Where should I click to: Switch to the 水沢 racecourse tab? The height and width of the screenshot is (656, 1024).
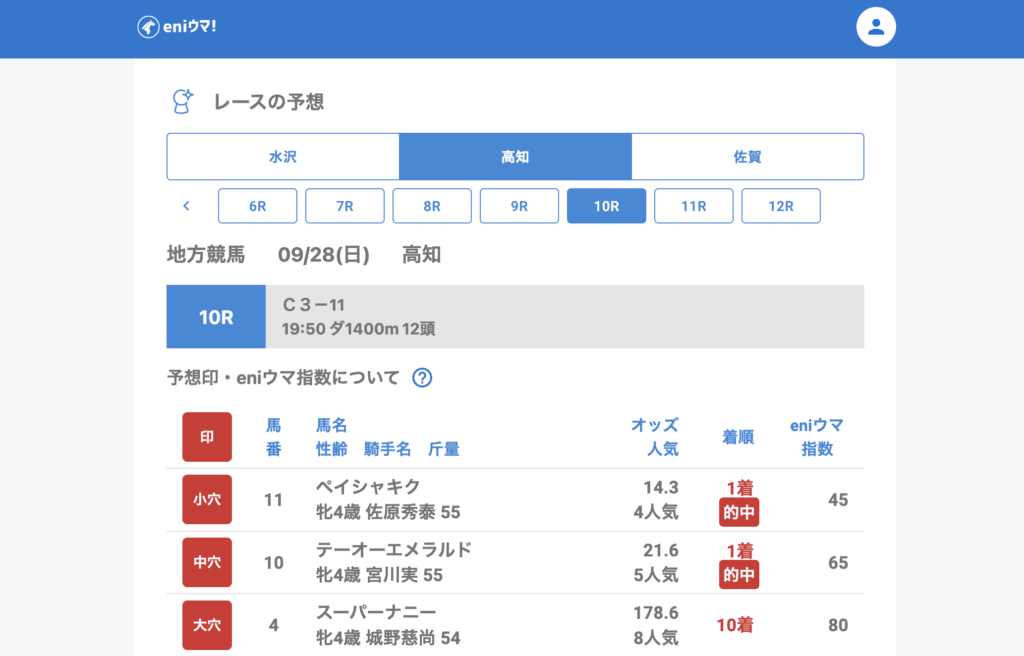283,157
